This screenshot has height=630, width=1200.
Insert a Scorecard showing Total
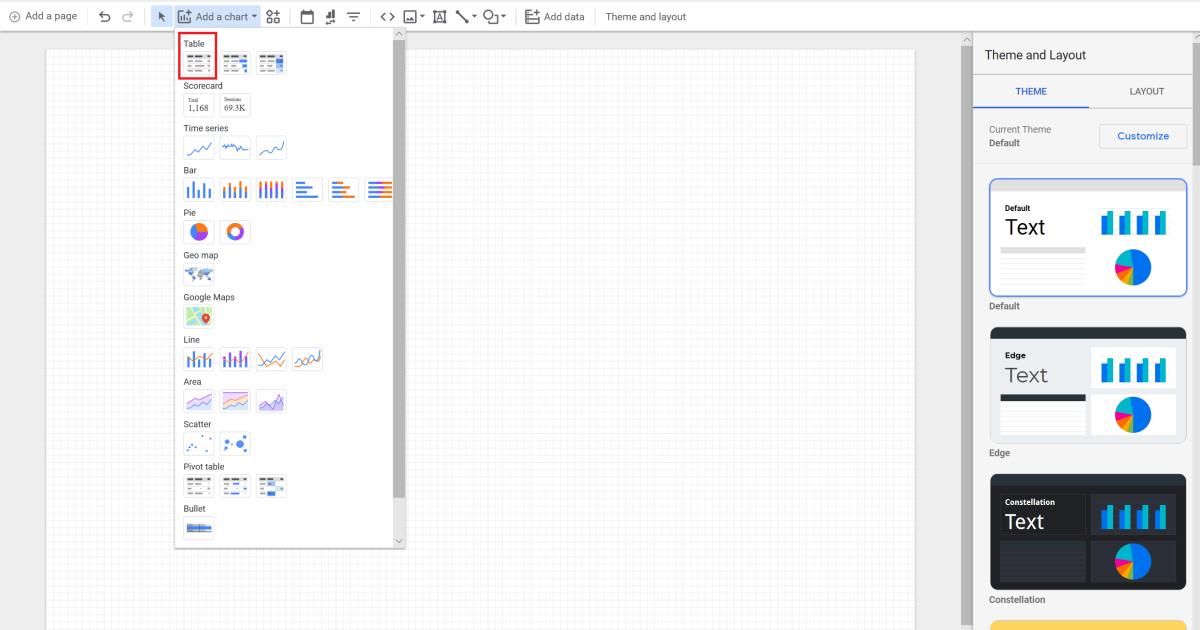[197, 104]
